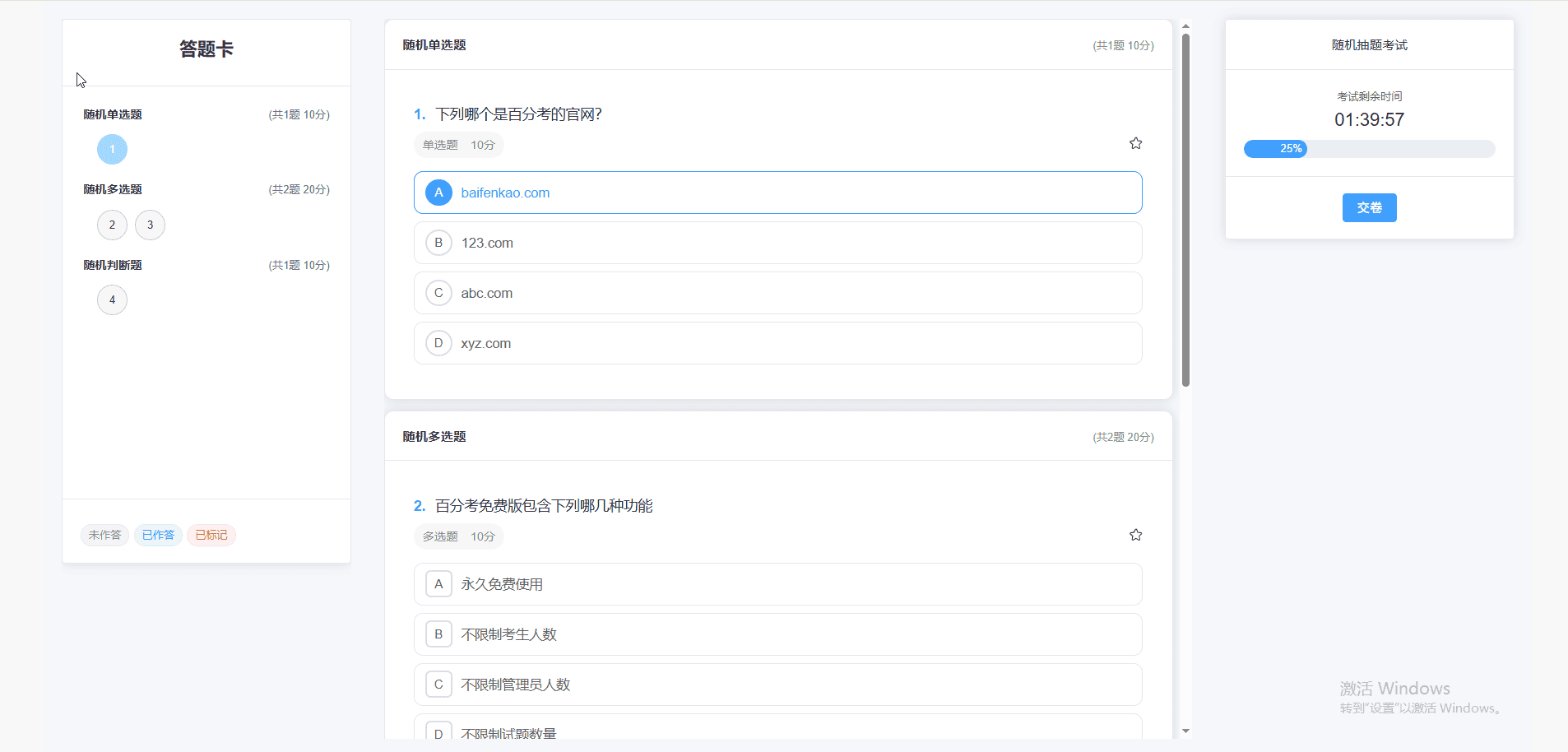Jump to question 2 in answer card

pyautogui.click(x=112, y=225)
